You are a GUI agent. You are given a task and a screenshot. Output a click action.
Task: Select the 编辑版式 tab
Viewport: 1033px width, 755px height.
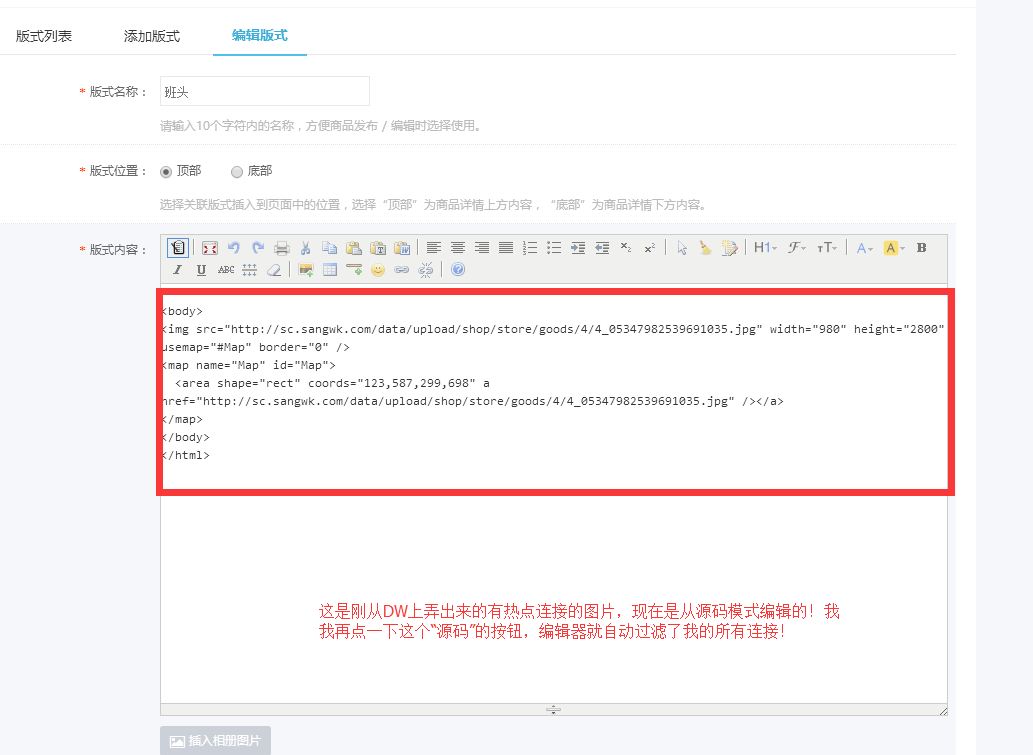(x=260, y=36)
